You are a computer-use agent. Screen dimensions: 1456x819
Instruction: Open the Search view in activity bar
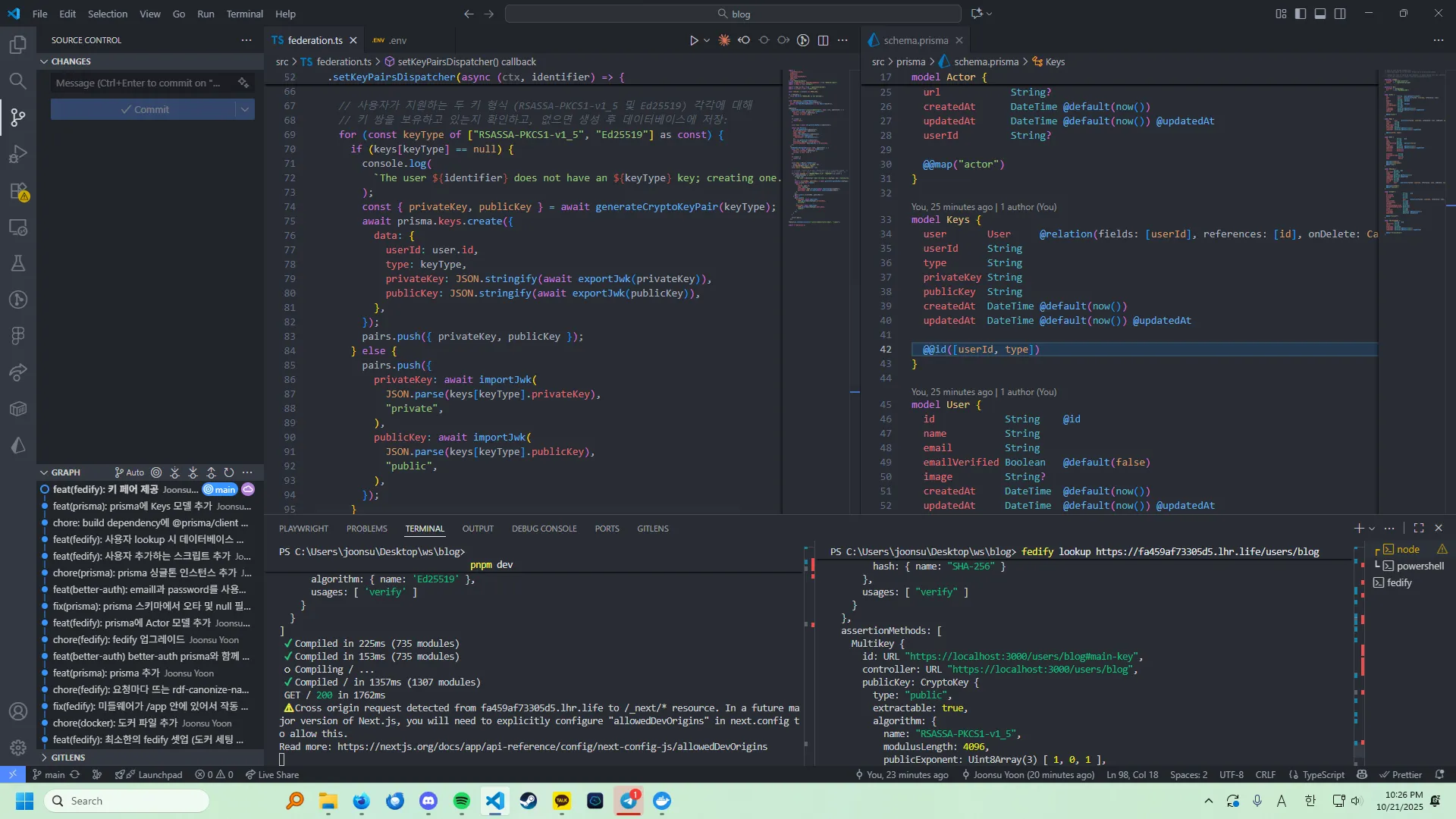[18, 80]
